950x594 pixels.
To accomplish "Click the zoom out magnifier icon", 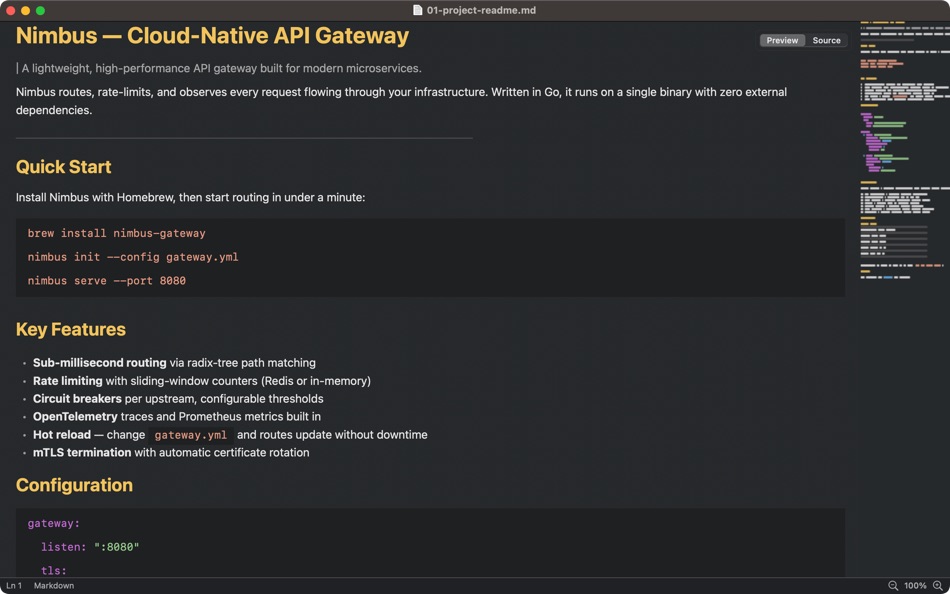I will click(892, 586).
